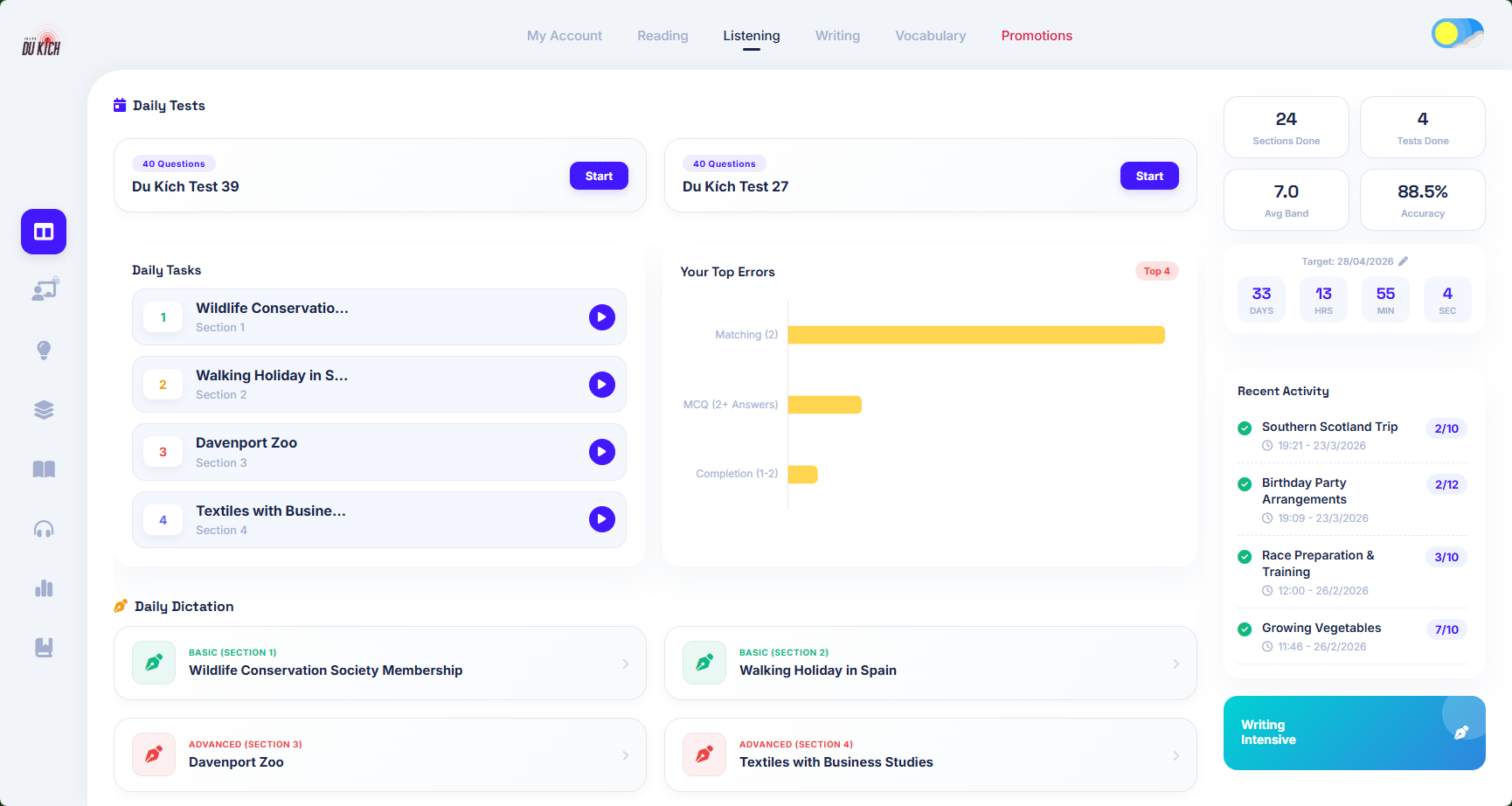Open the Writing Intensive banner
The image size is (1512, 806).
point(1354,733)
